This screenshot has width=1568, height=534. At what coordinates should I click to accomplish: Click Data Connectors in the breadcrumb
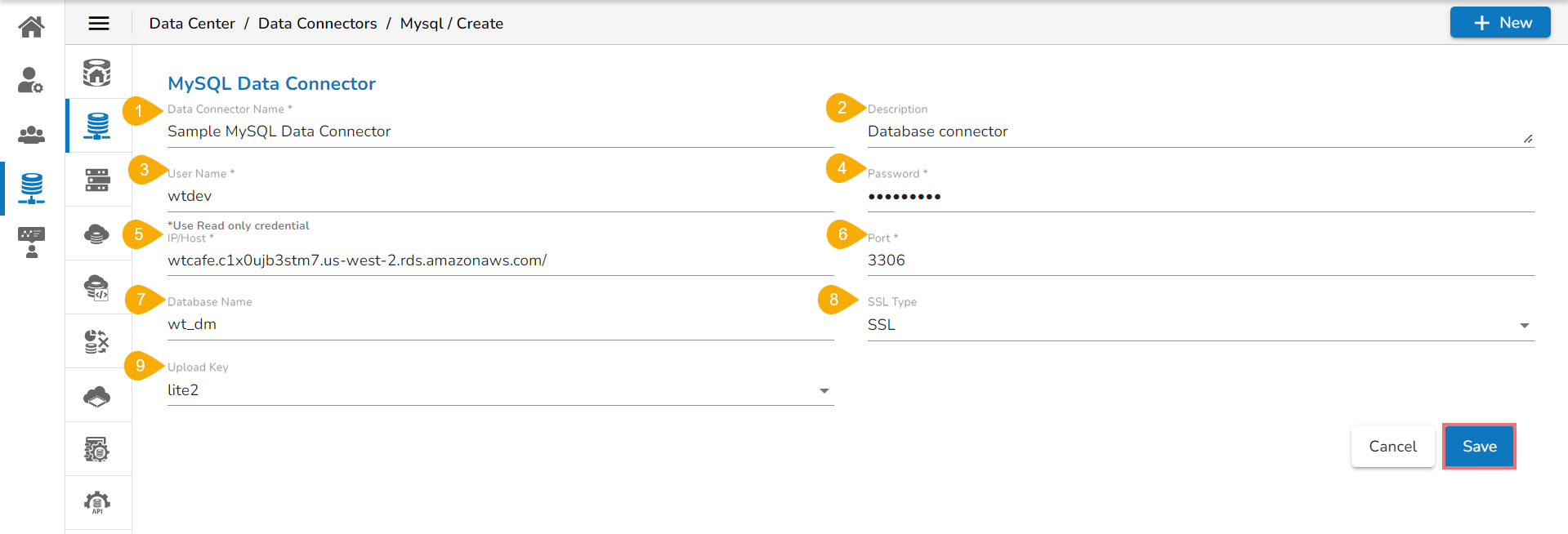coord(317,24)
